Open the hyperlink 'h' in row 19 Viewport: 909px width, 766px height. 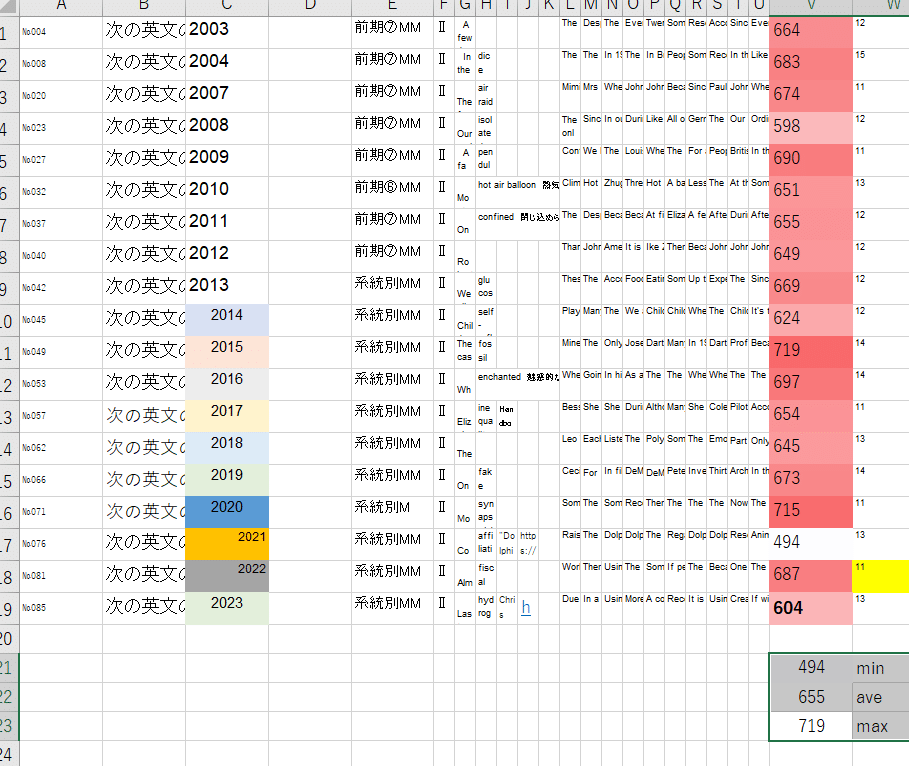526,608
